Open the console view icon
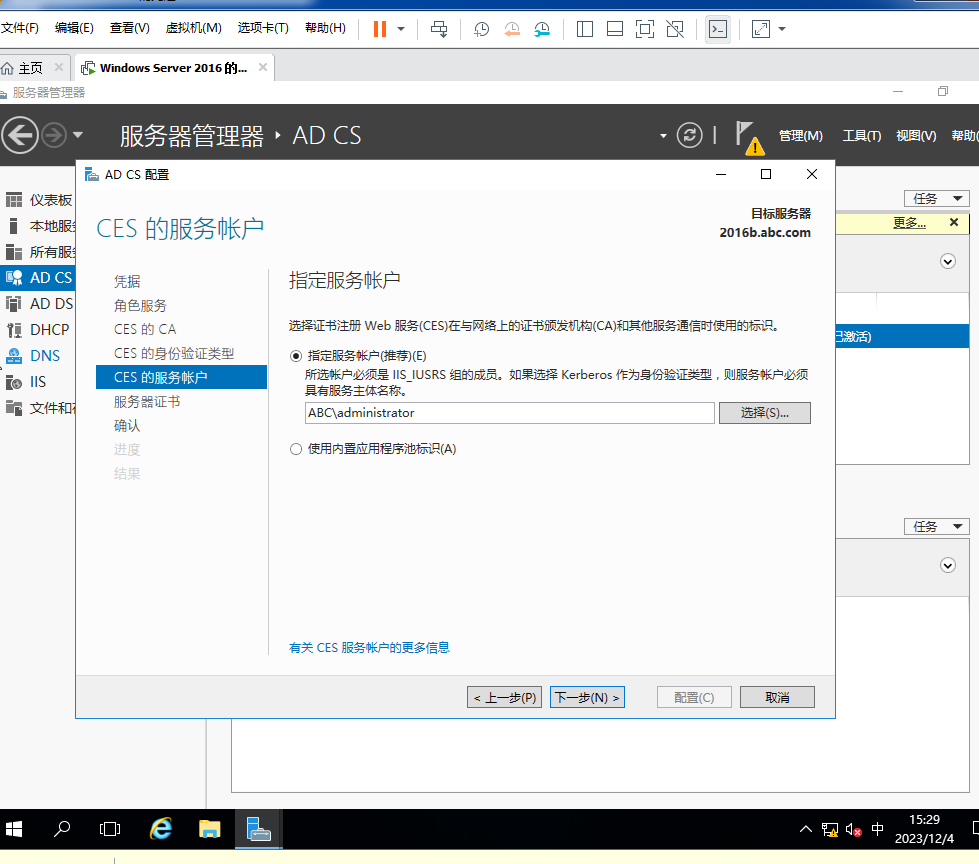This screenshot has width=979, height=864. point(718,29)
